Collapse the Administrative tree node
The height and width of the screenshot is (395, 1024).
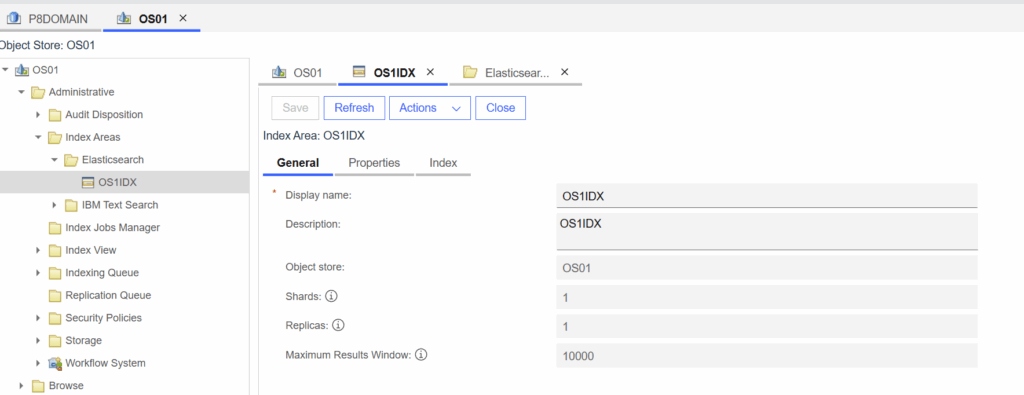(22, 92)
